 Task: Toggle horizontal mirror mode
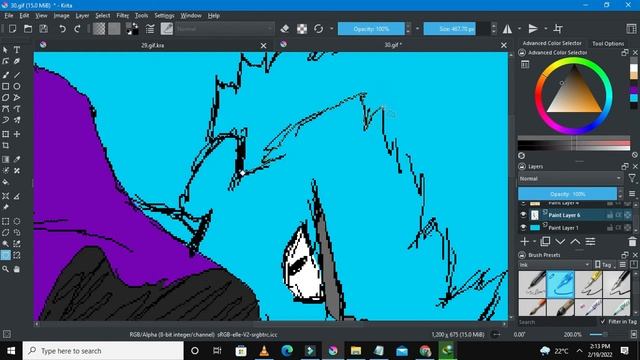pyautogui.click(x=507, y=29)
